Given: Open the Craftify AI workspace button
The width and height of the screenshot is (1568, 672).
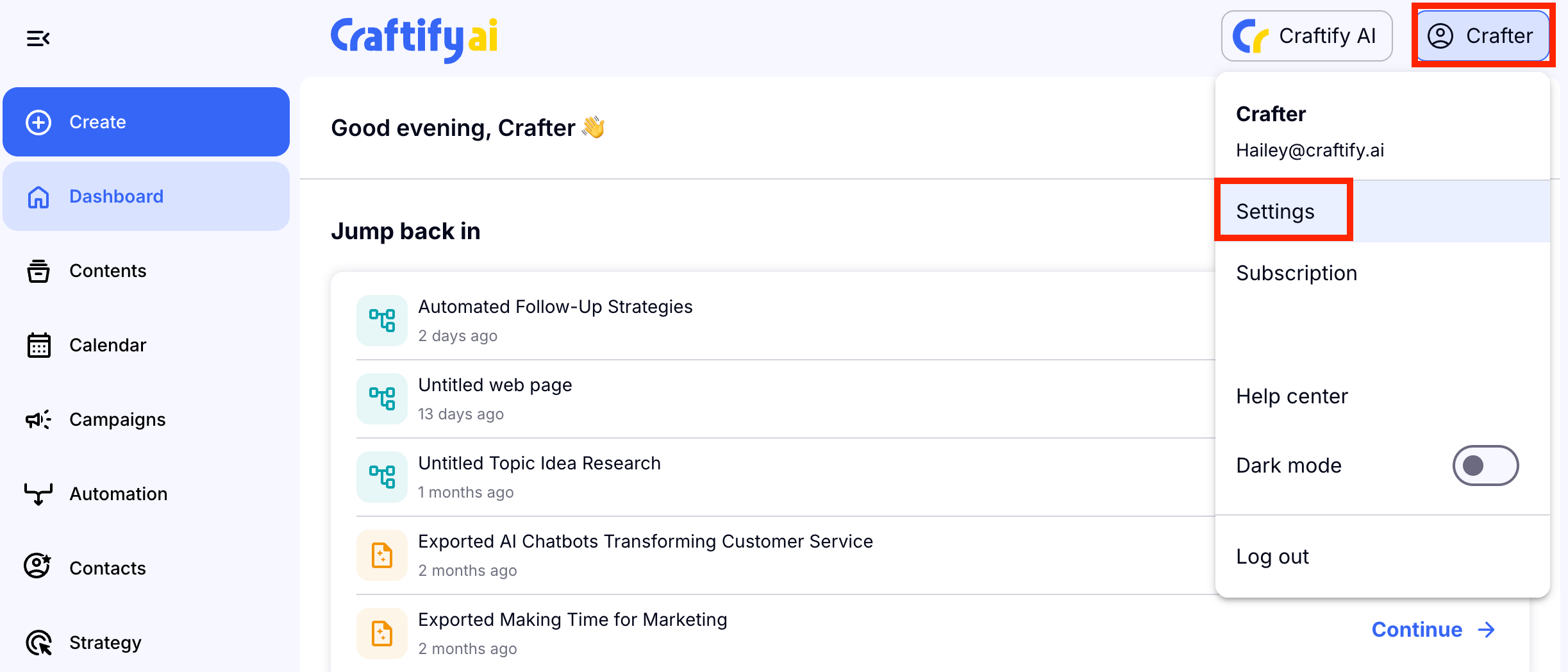Looking at the screenshot, I should tap(1306, 36).
